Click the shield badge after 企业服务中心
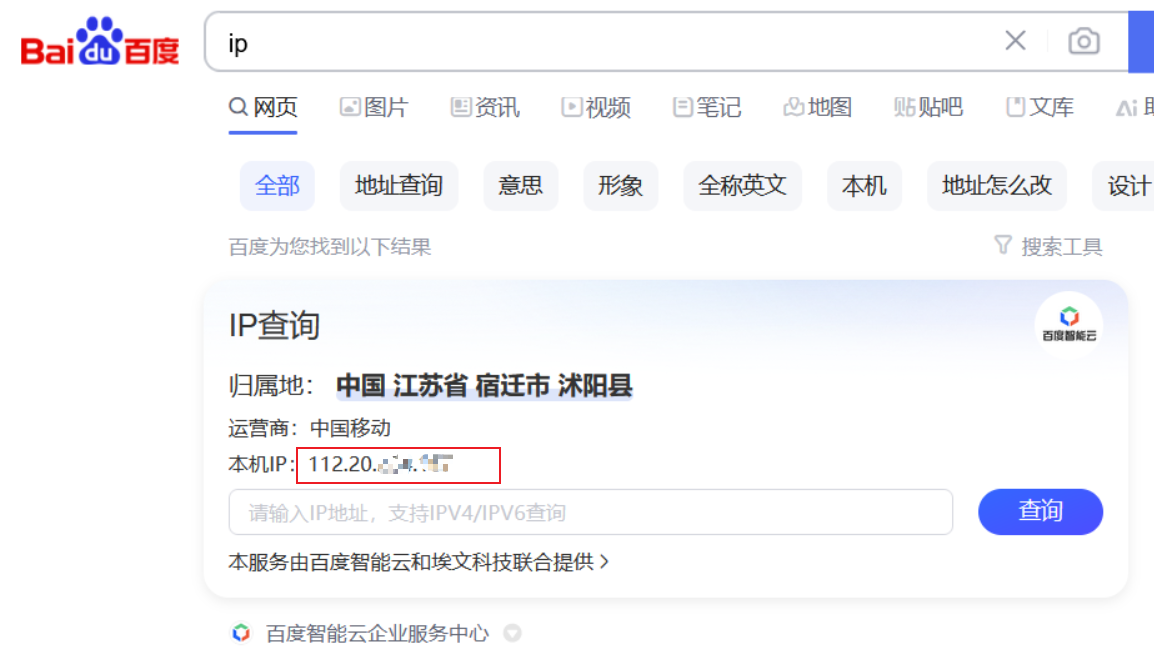The height and width of the screenshot is (646, 1154). (x=512, y=633)
